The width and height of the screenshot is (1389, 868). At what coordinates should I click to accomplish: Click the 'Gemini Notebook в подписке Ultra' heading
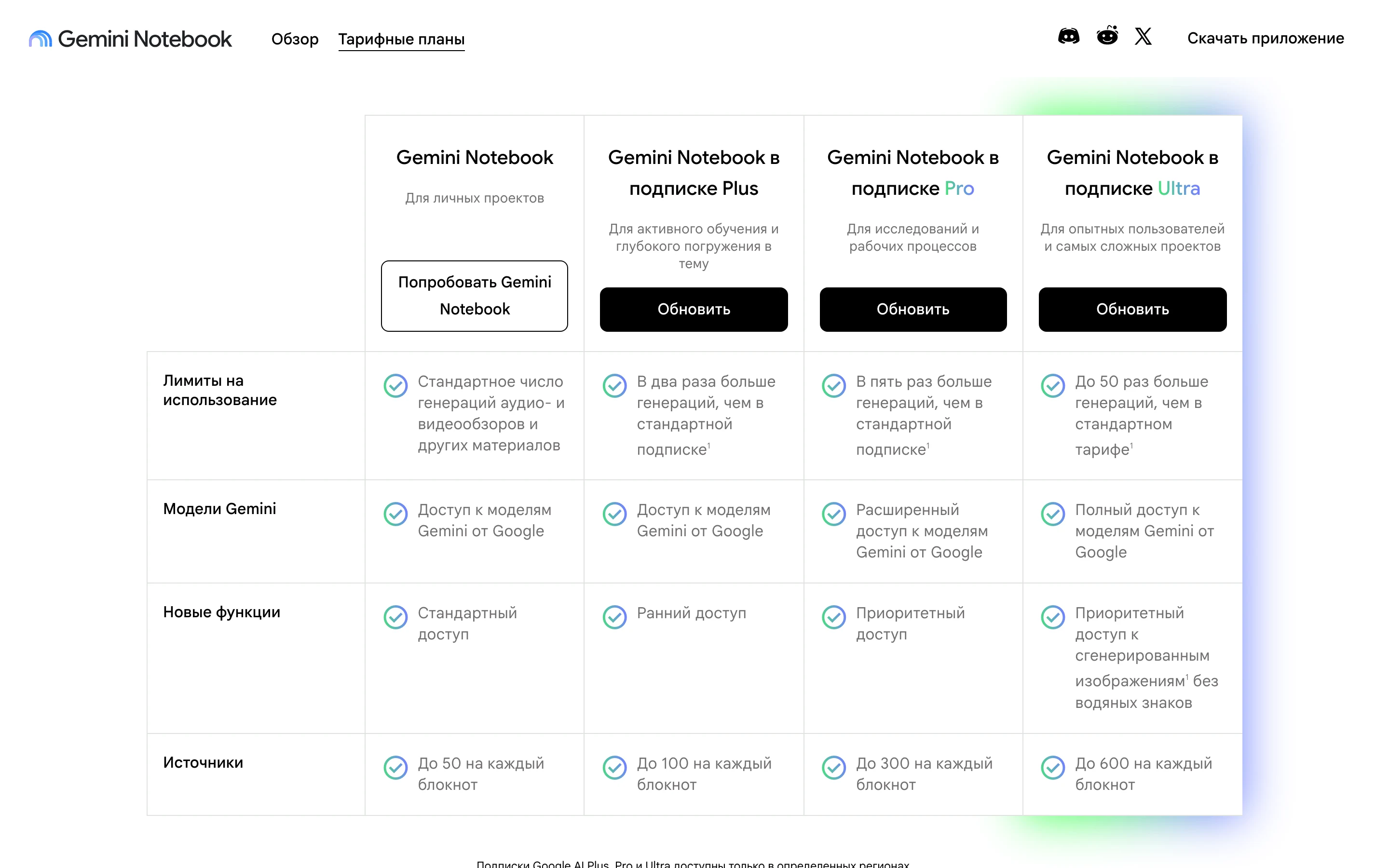pyautogui.click(x=1132, y=173)
